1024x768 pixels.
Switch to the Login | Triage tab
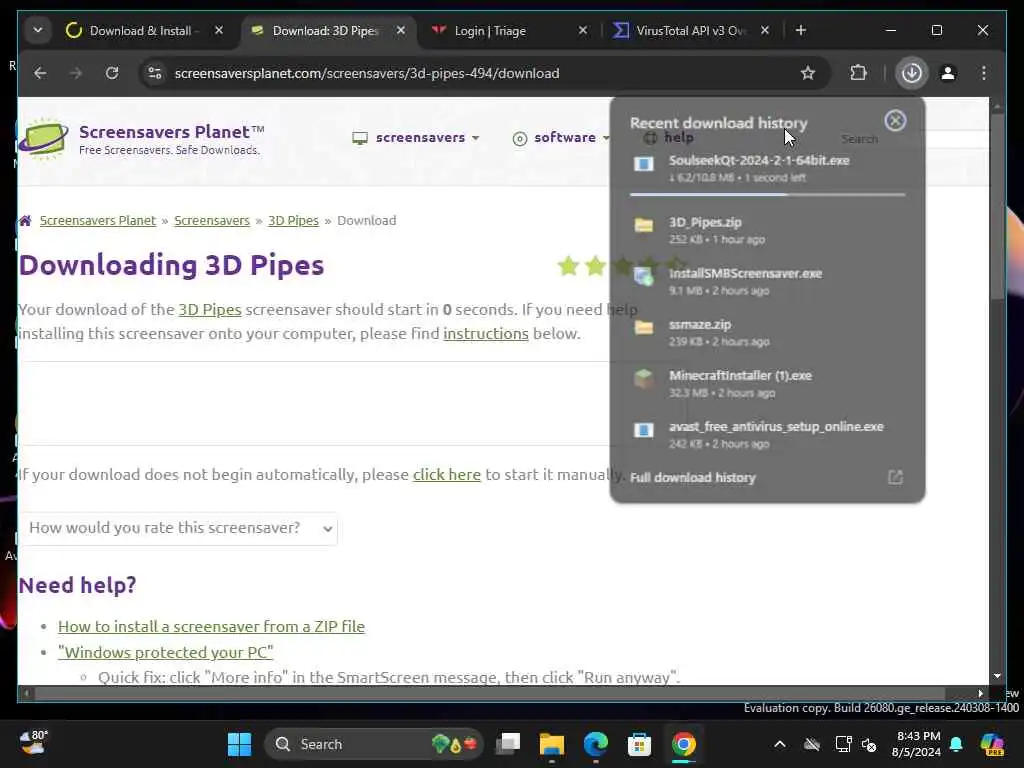490,31
